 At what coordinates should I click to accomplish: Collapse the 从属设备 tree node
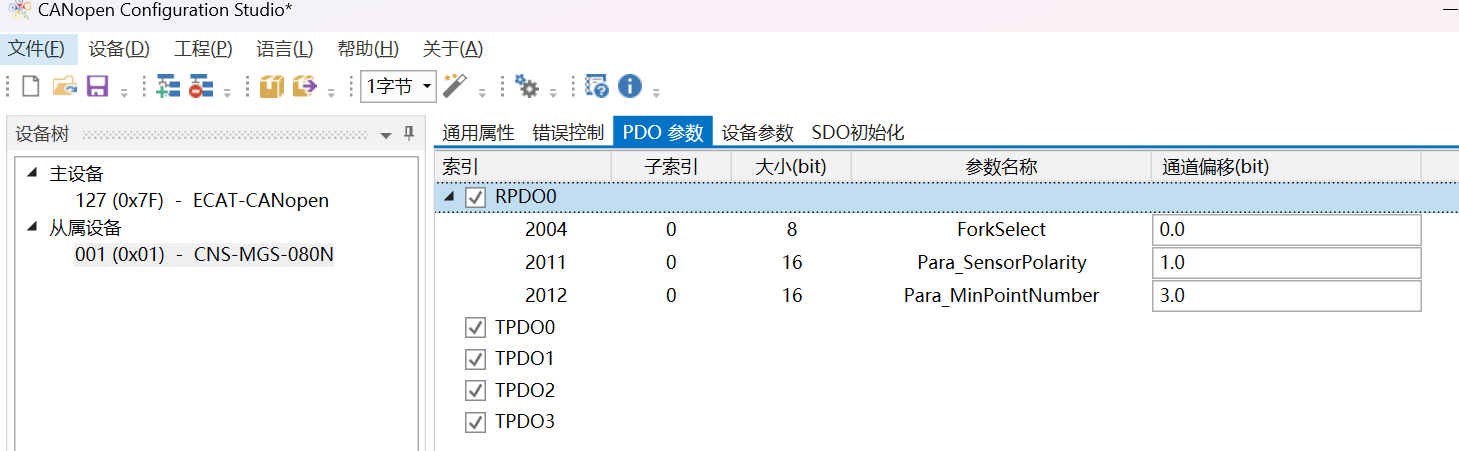tap(32, 226)
